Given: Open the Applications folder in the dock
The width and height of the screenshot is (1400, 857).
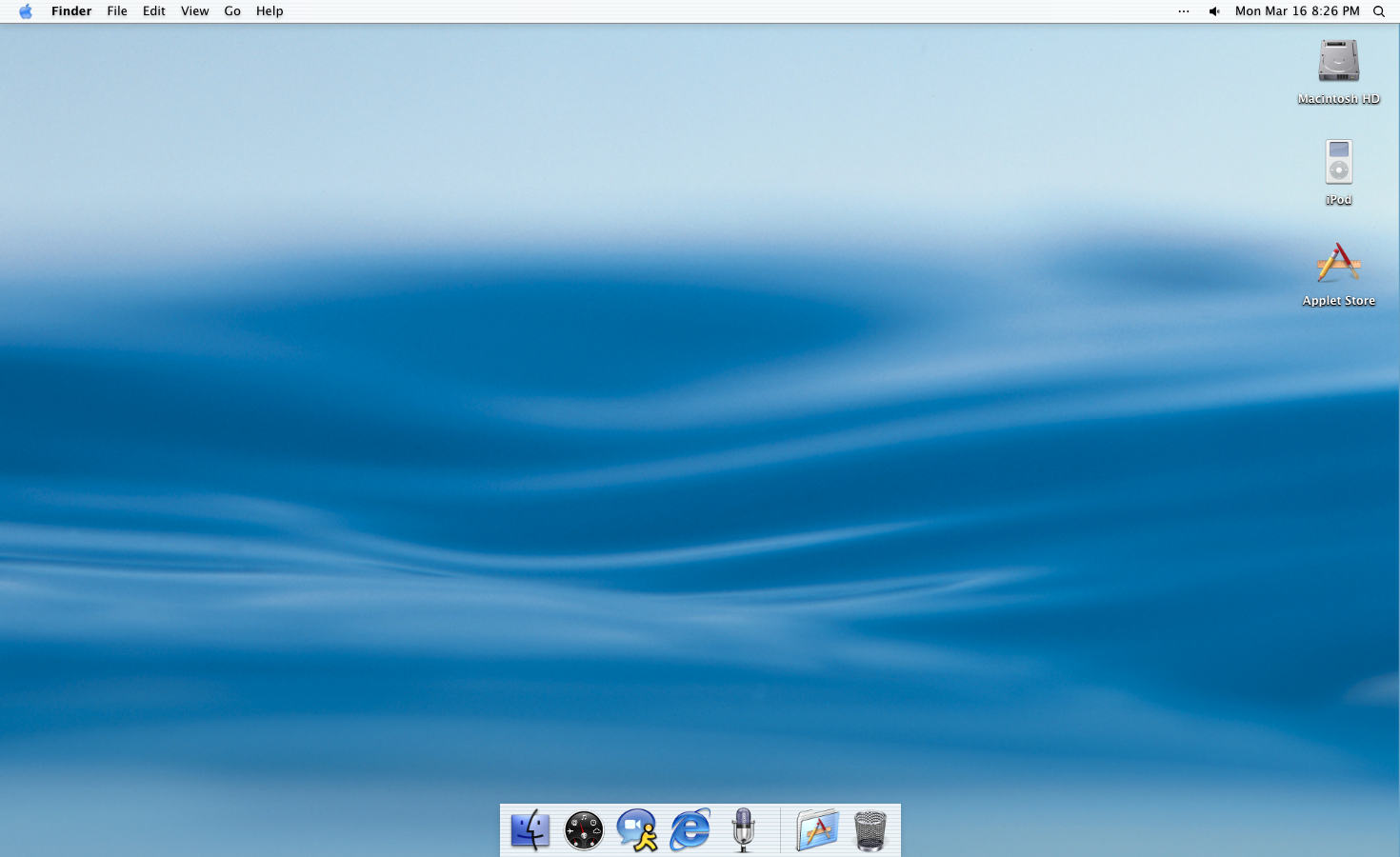Looking at the screenshot, I should pyautogui.click(x=817, y=829).
